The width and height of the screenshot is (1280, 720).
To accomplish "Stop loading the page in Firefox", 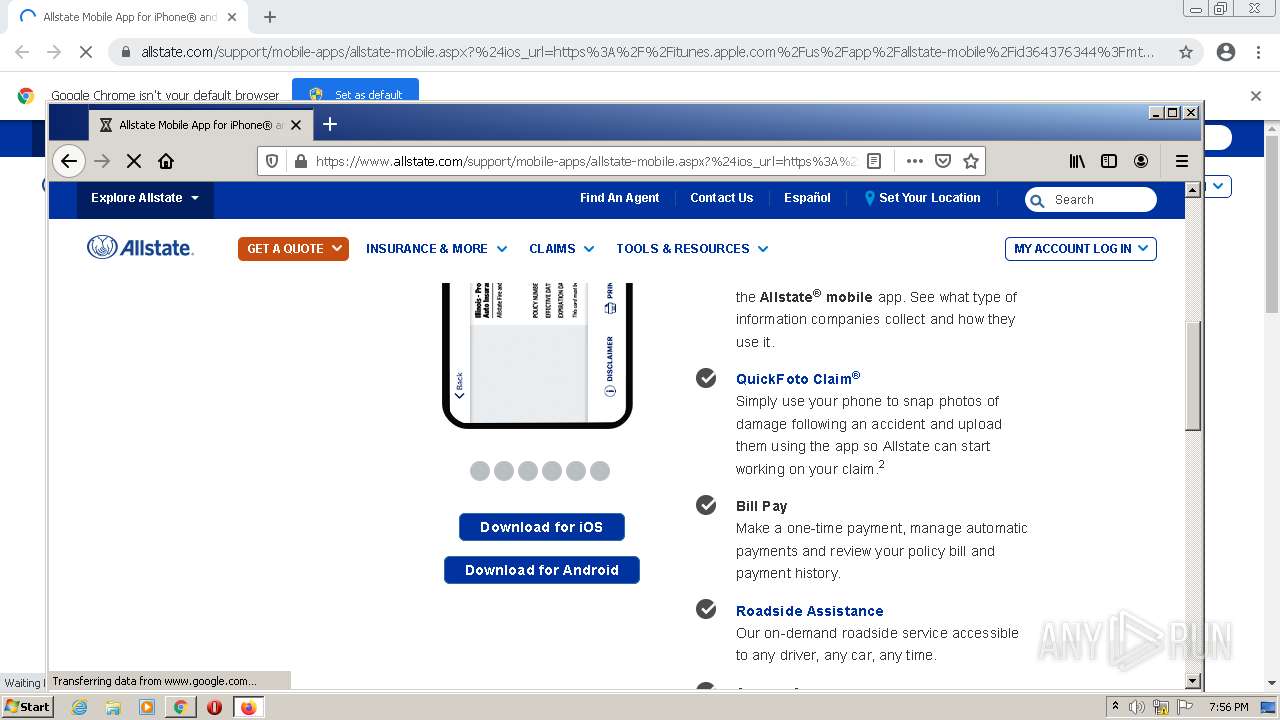I will click(133, 161).
